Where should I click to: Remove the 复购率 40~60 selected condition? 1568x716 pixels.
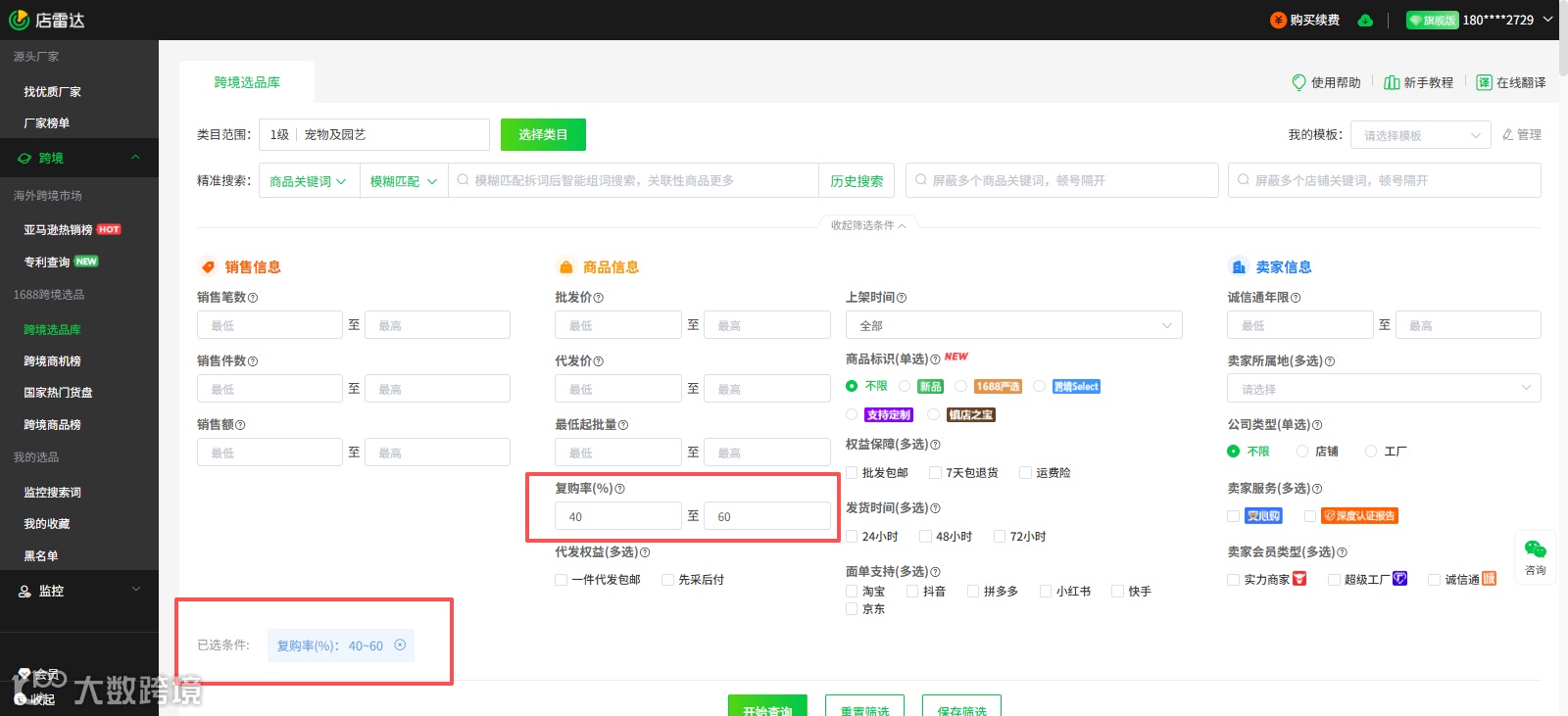pyautogui.click(x=400, y=644)
